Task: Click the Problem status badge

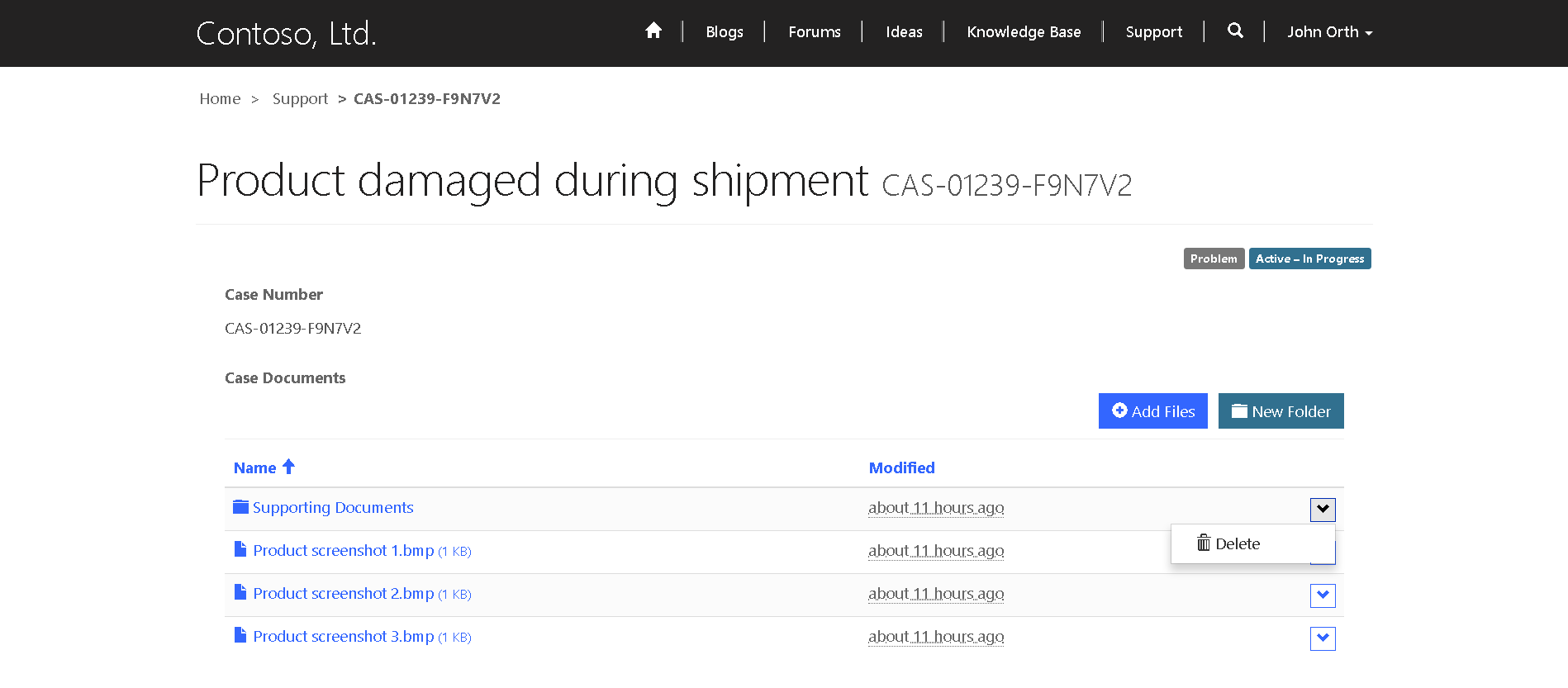Action: [x=1214, y=259]
